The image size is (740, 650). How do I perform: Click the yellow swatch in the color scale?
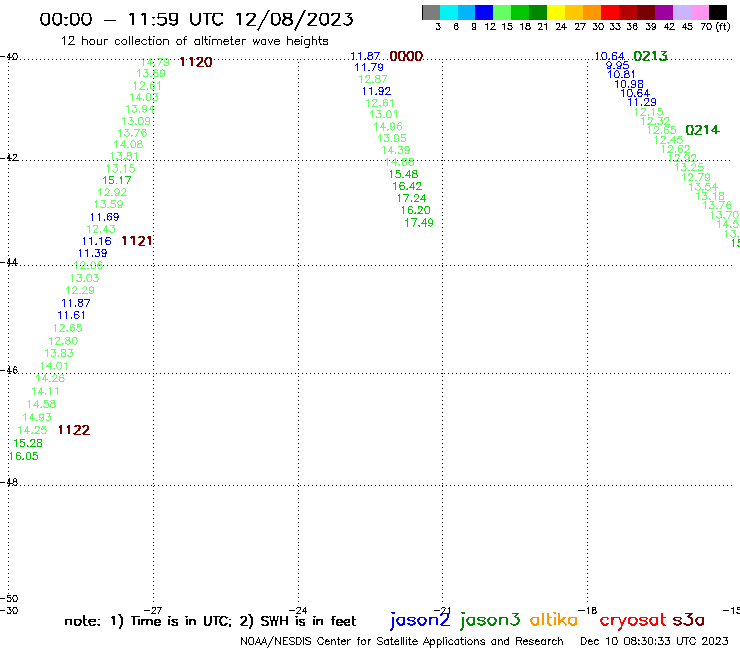click(x=556, y=12)
